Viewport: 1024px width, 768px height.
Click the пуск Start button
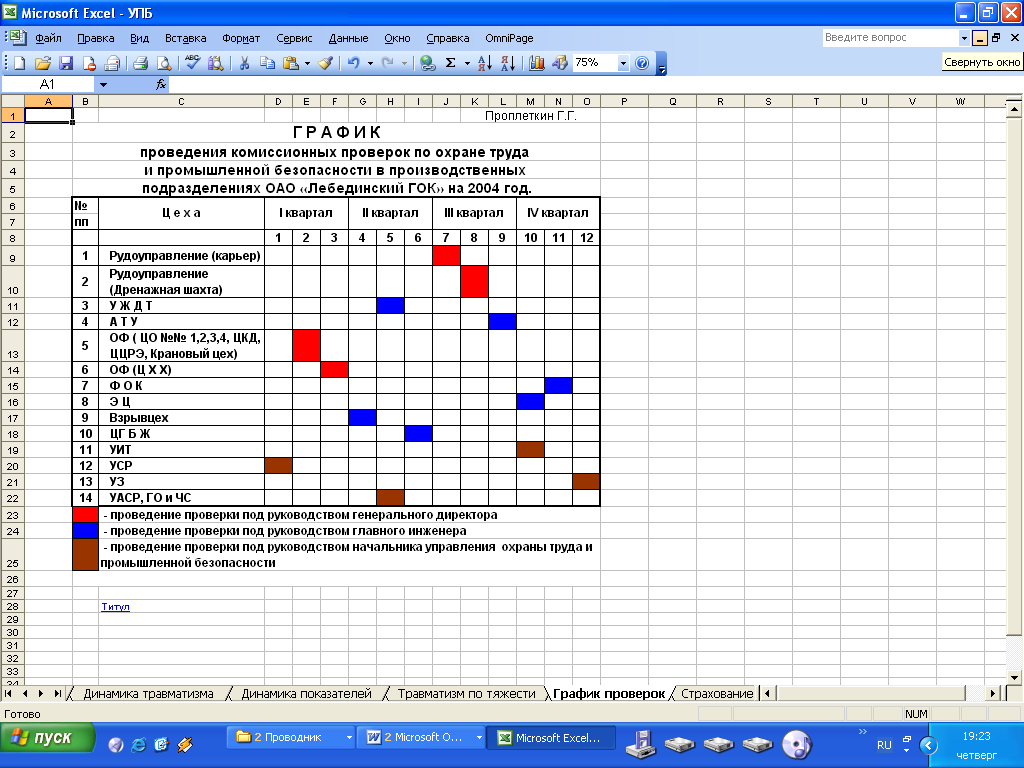point(47,739)
